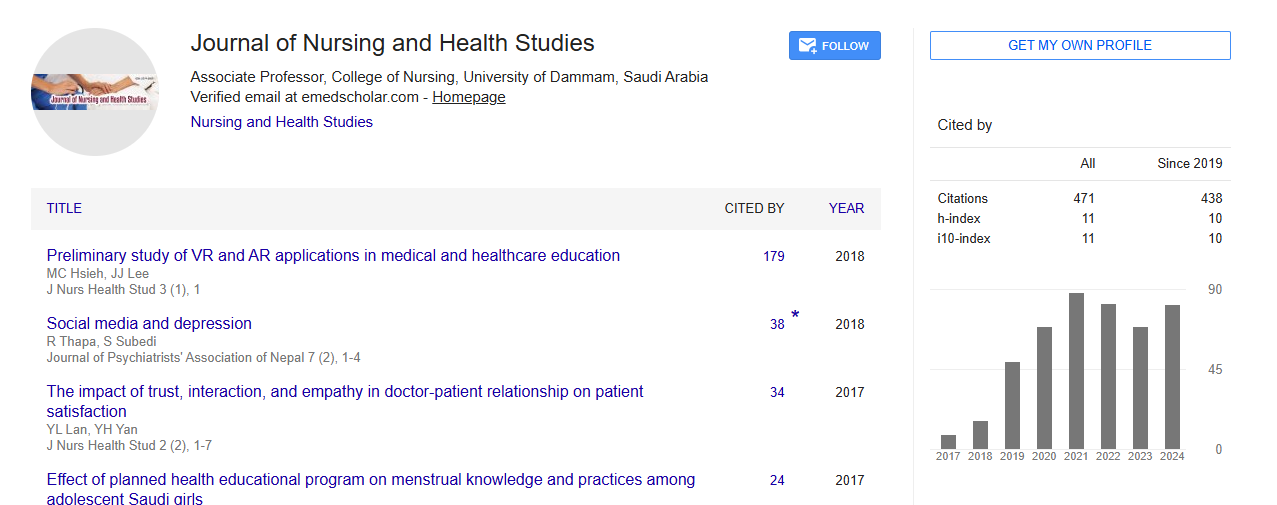
Task: View the 34 citations link
Action: 777,392
